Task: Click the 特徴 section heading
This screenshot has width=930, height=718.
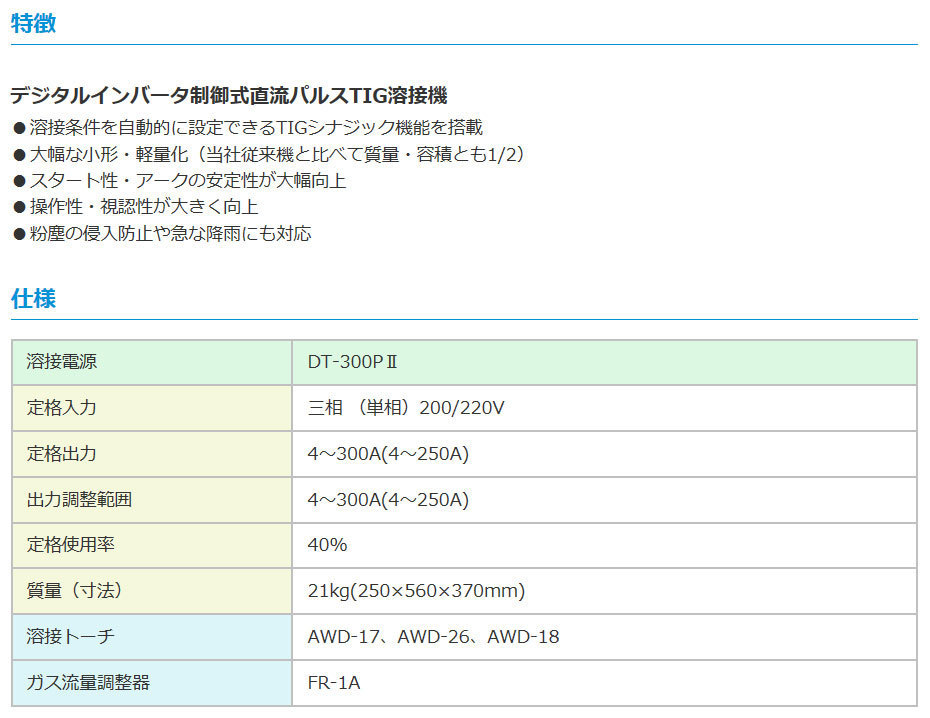Action: [x=33, y=23]
